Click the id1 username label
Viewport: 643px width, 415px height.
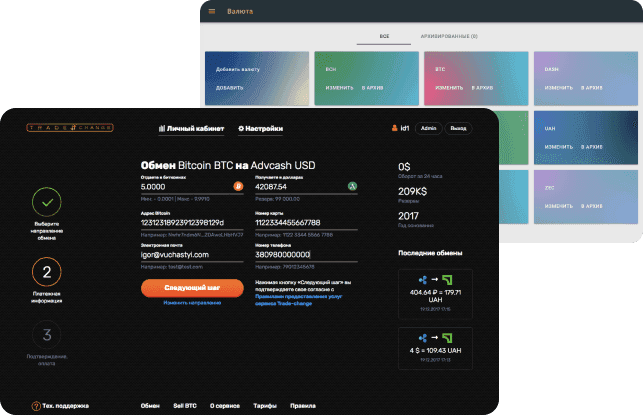click(x=405, y=128)
